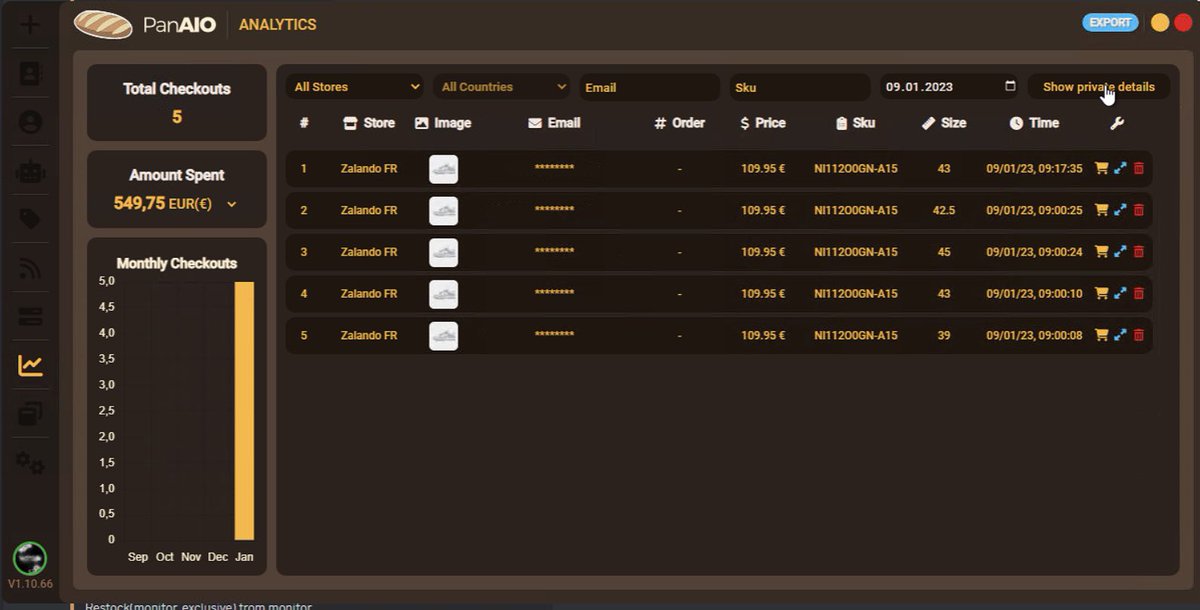Open the profiles contact-card sidebar icon
This screenshot has height=610, width=1200.
tap(31, 73)
